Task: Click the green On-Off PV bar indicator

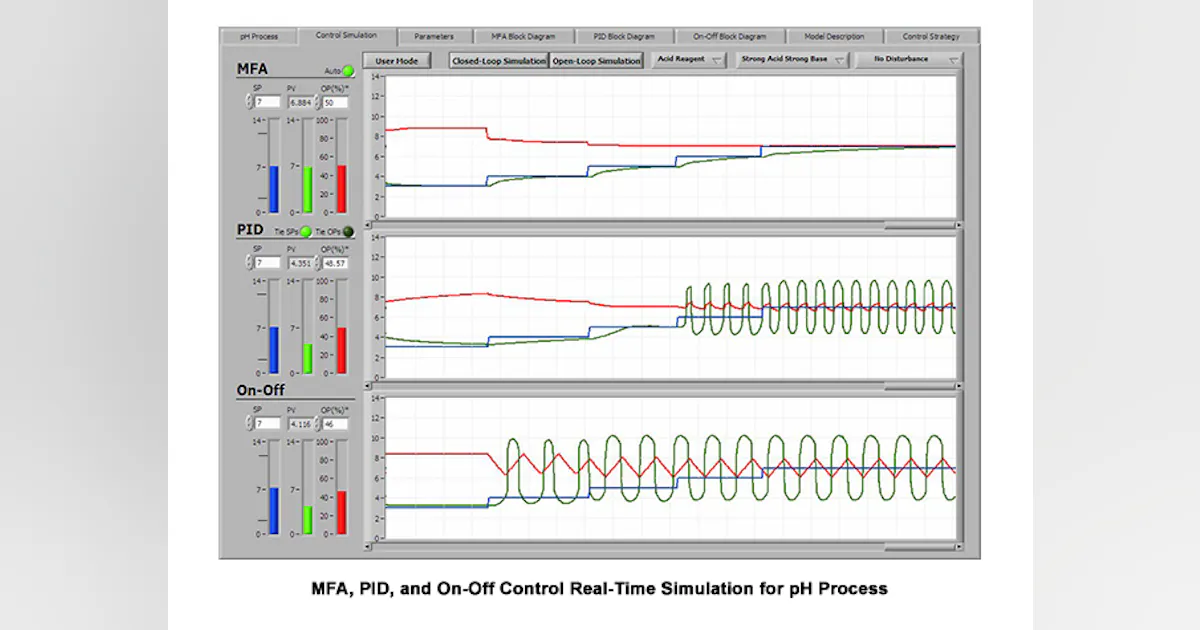Action: 308,488
